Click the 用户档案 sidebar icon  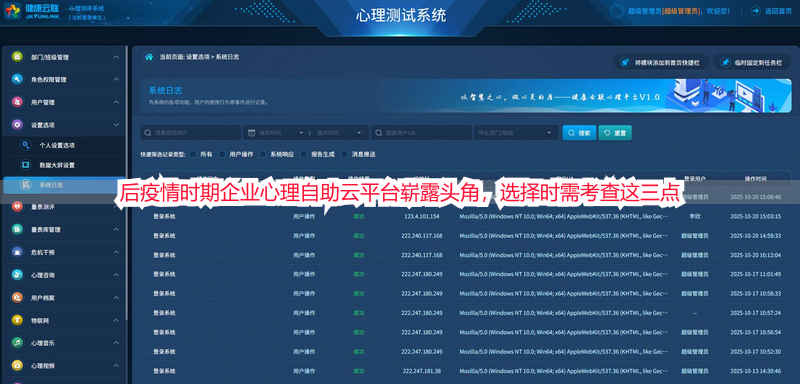[x=17, y=297]
